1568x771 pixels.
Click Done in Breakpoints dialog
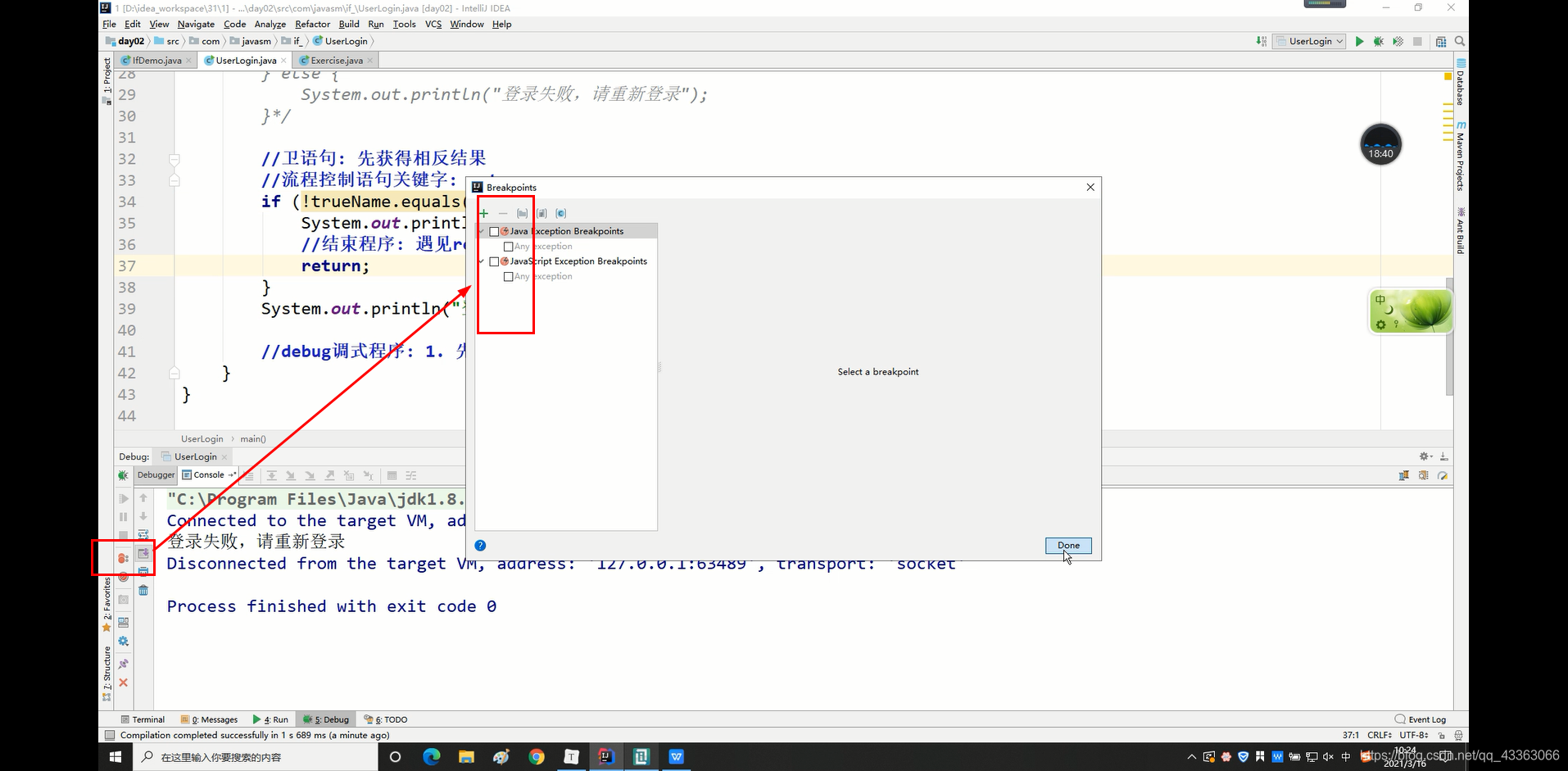click(1068, 546)
